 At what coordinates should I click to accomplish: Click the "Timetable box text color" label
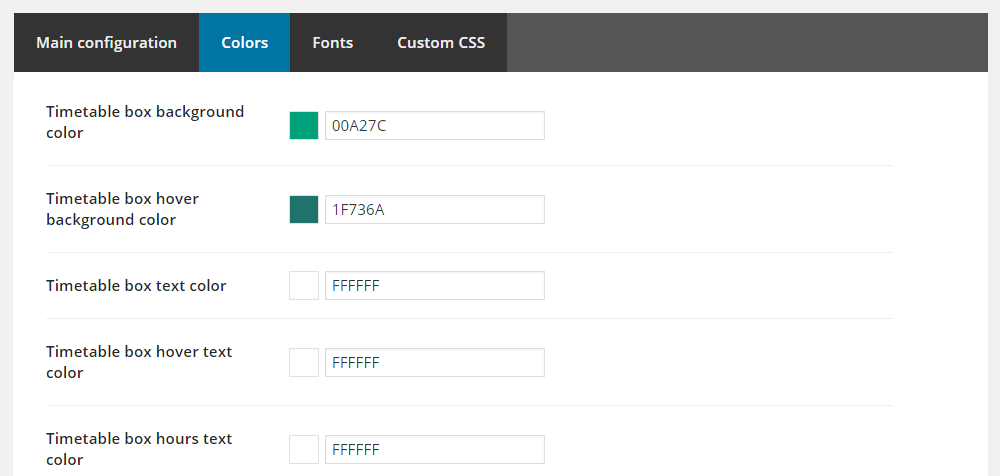coord(136,286)
